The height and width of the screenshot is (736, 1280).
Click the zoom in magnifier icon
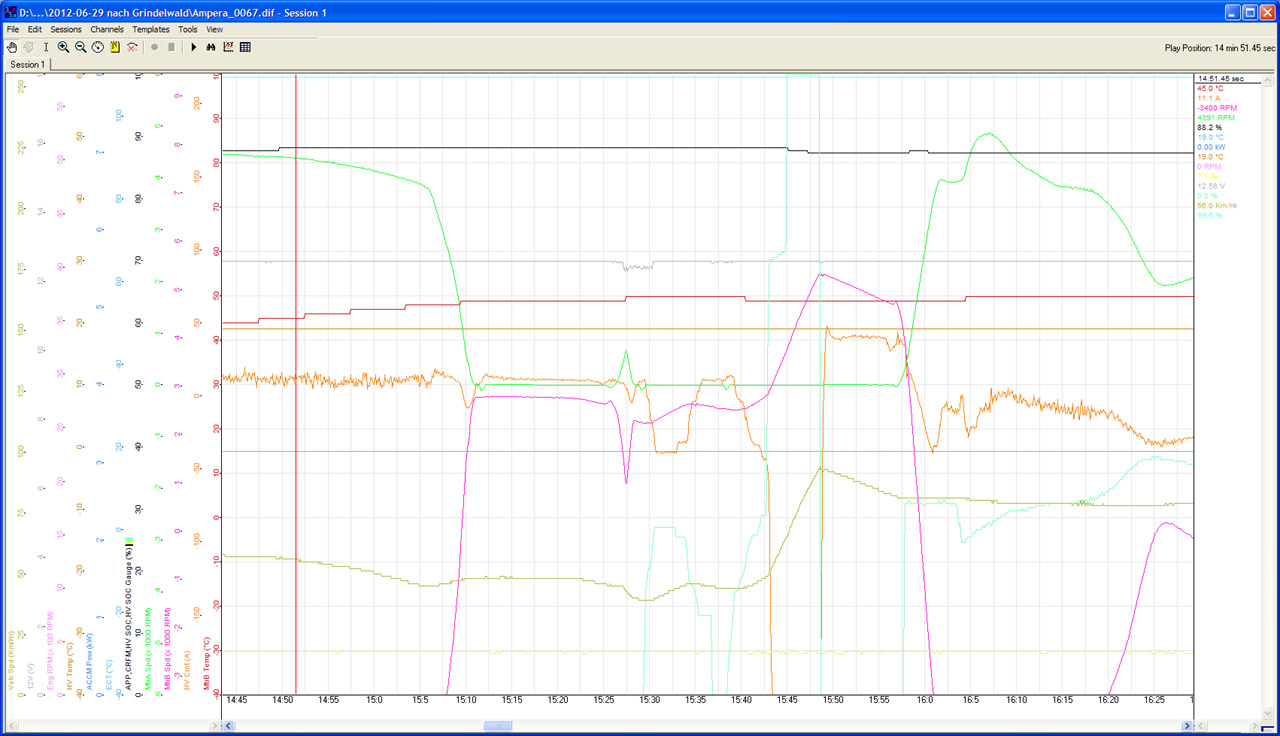pyautogui.click(x=63, y=47)
